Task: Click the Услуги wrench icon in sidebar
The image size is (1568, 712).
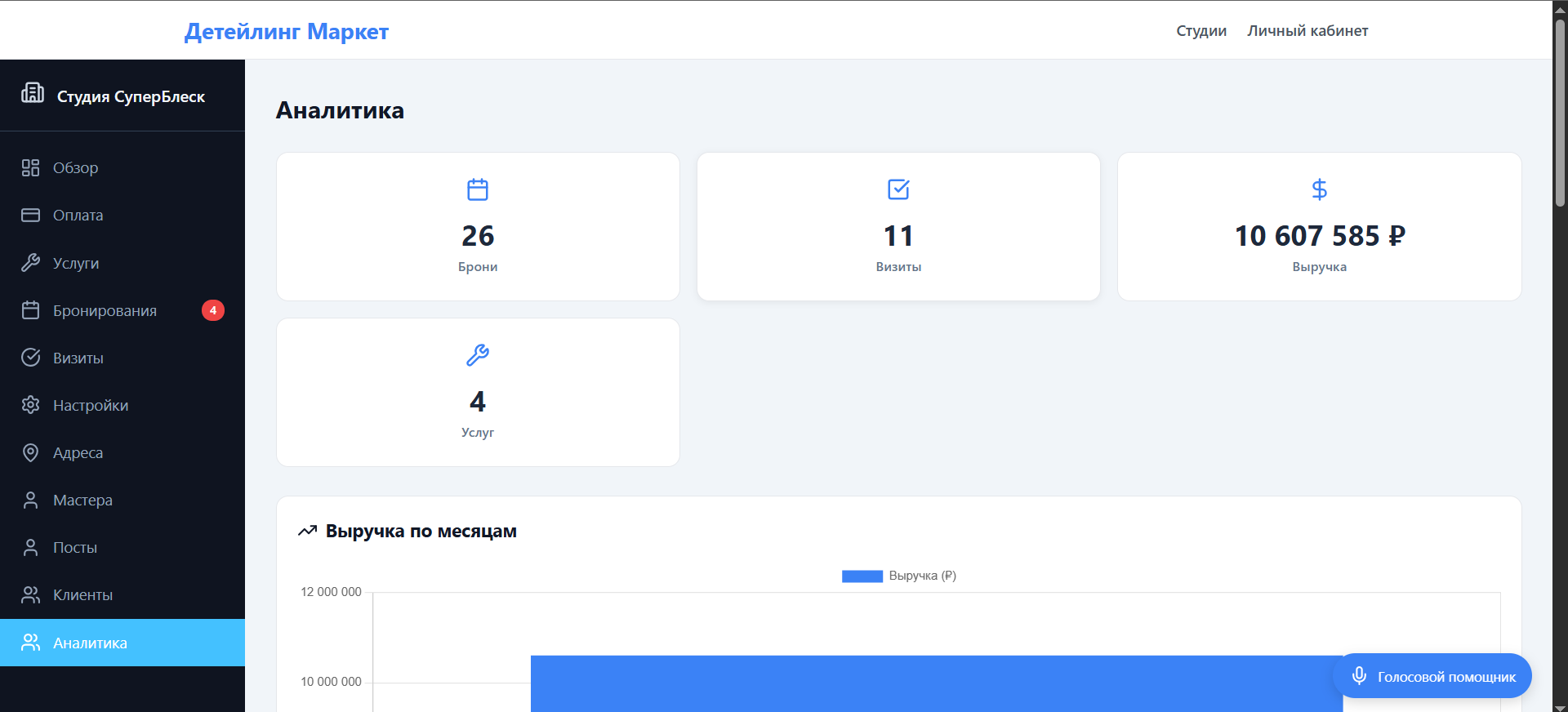Action: click(30, 263)
